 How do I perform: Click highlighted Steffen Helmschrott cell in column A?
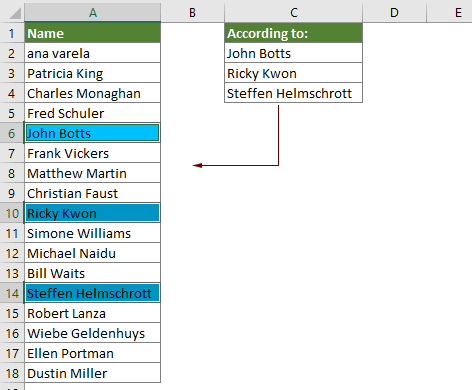click(x=92, y=293)
